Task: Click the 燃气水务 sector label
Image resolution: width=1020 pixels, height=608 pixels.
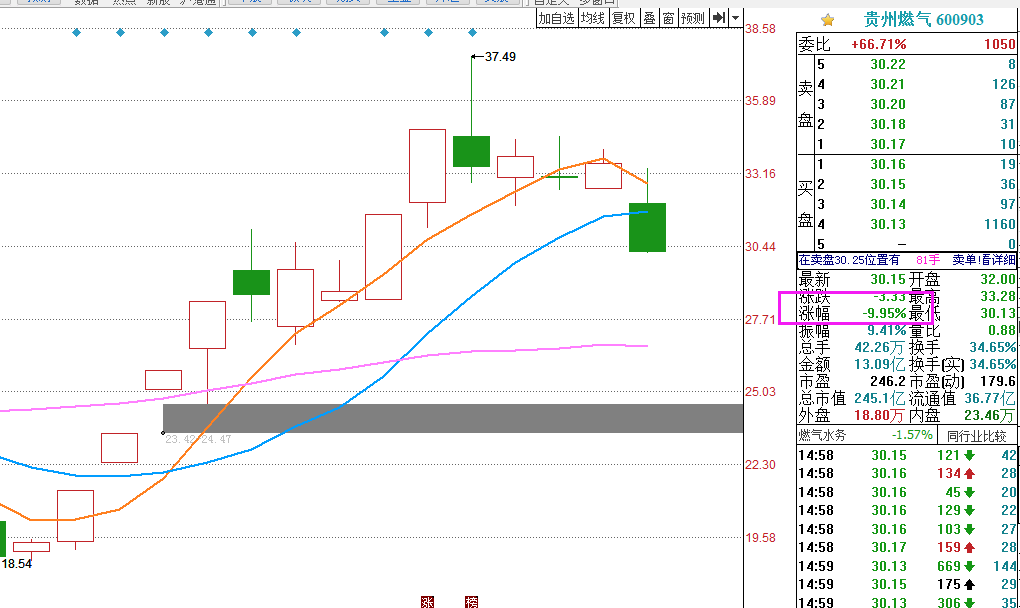Action: (x=822, y=435)
